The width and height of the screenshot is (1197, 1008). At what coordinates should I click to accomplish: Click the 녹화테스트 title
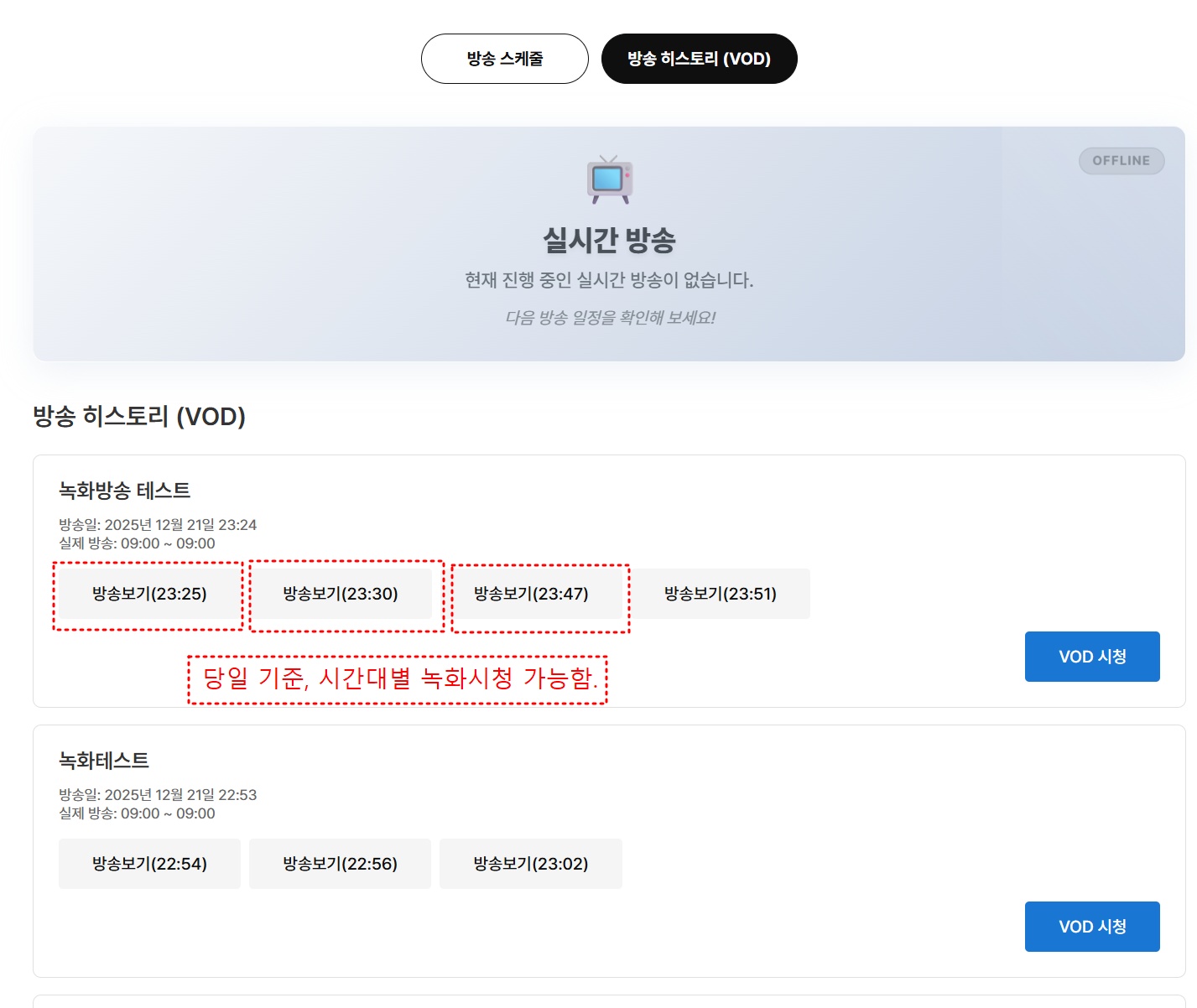pos(104,761)
